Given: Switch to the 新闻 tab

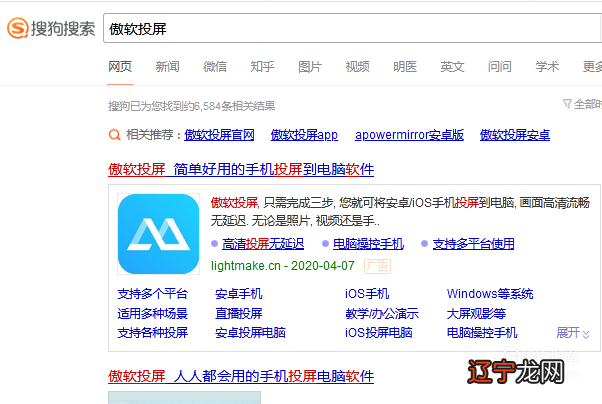Looking at the screenshot, I should [x=167, y=67].
